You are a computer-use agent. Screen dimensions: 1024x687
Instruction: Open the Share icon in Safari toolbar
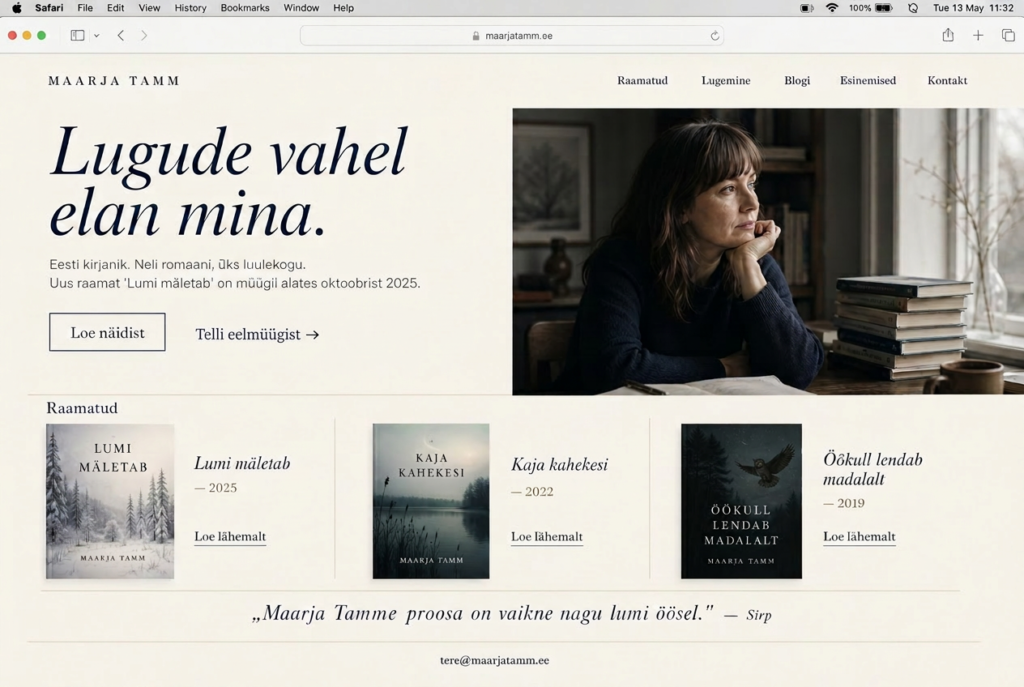pyautogui.click(x=948, y=35)
